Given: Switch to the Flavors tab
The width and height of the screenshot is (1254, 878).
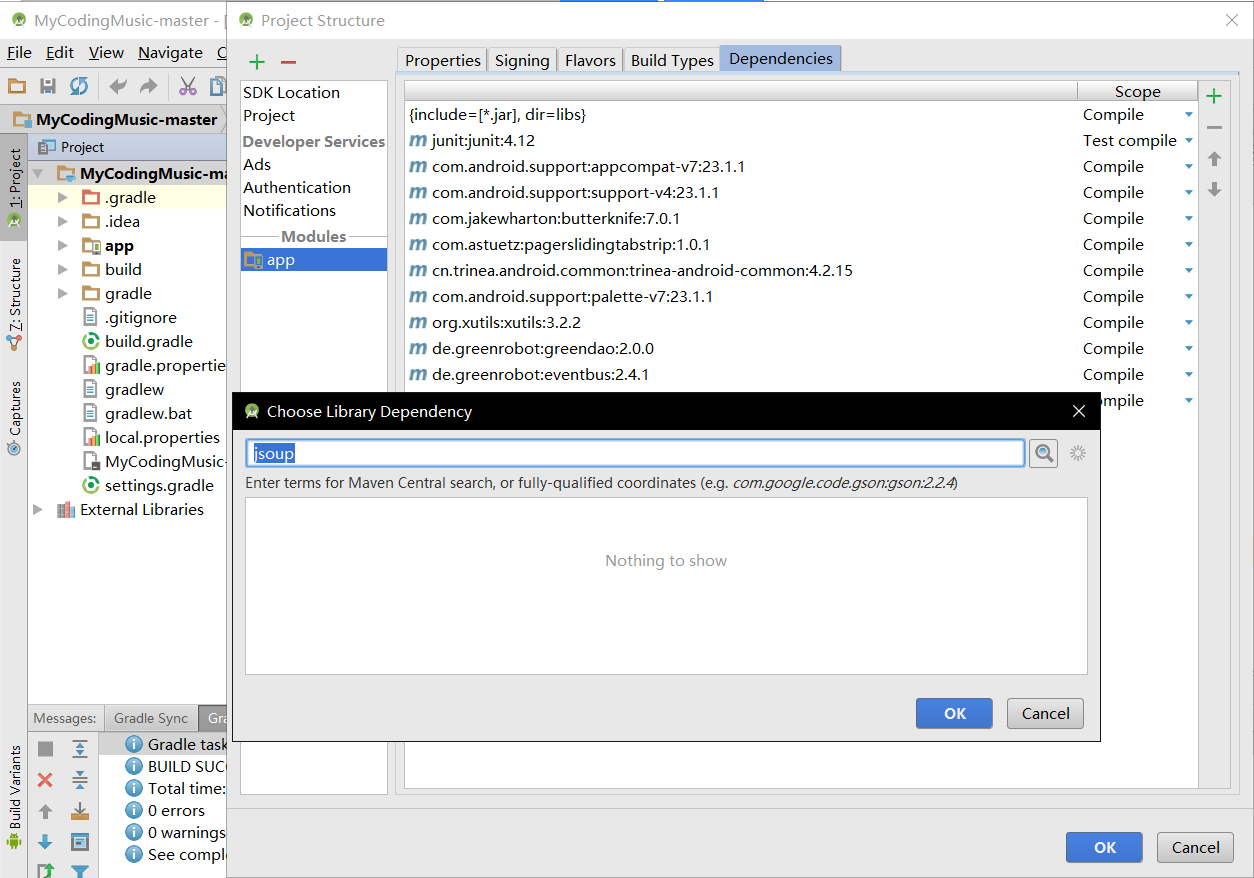Looking at the screenshot, I should pyautogui.click(x=590, y=60).
